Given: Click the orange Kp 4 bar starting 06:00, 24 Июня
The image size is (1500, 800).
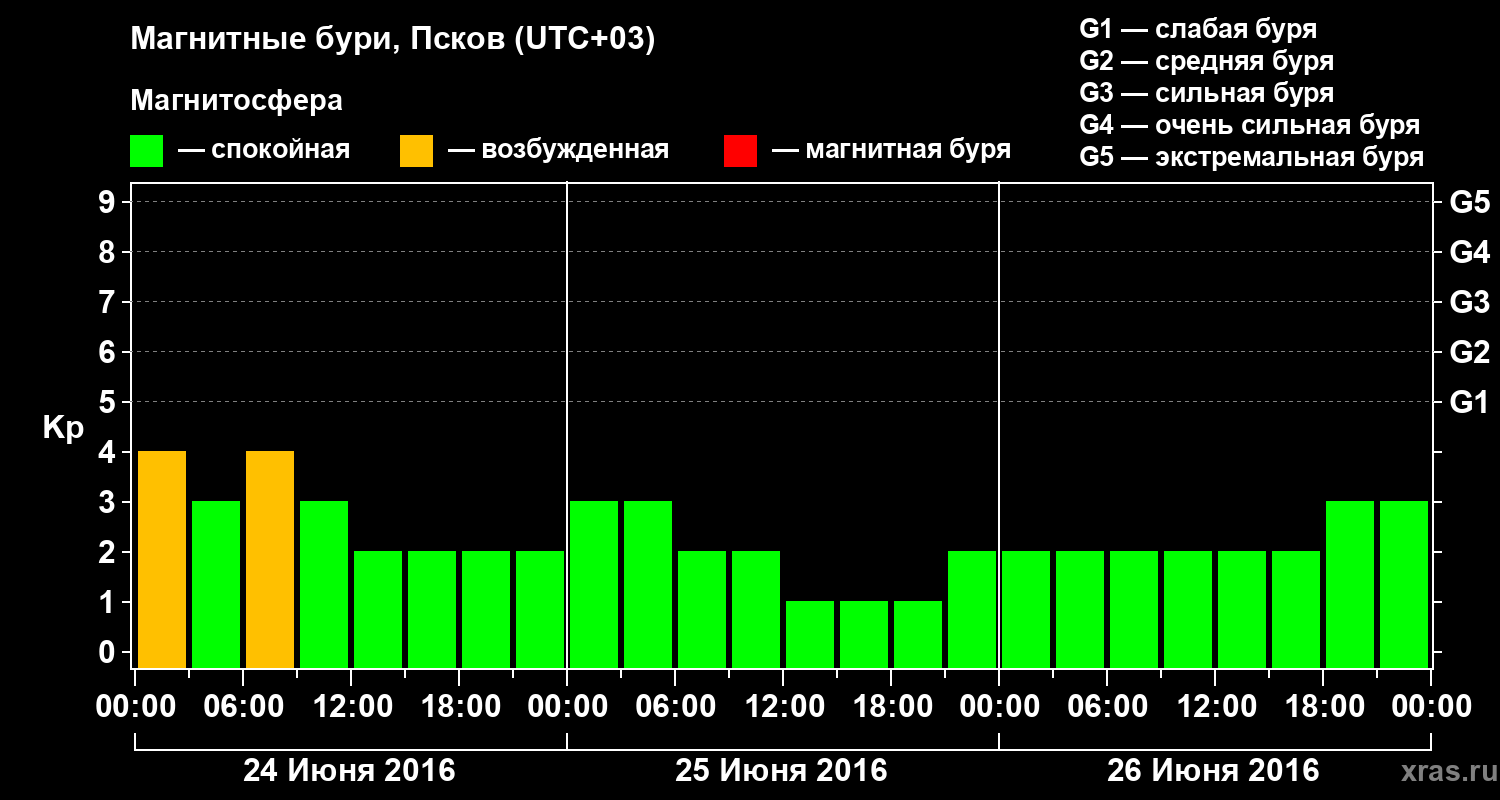Looking at the screenshot, I should point(270,559).
